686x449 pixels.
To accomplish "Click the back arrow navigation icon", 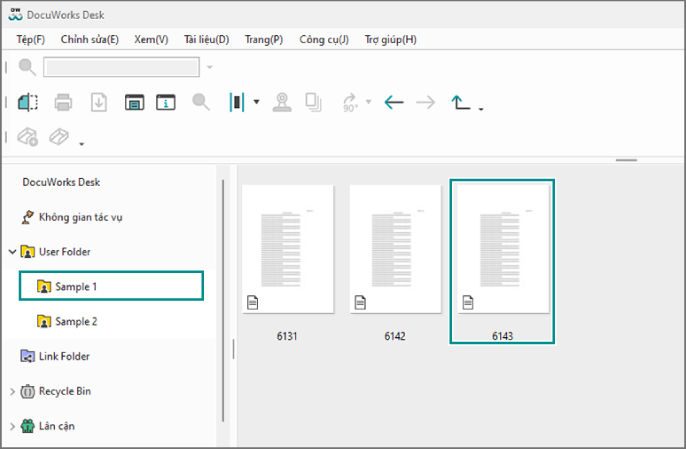I will point(394,102).
